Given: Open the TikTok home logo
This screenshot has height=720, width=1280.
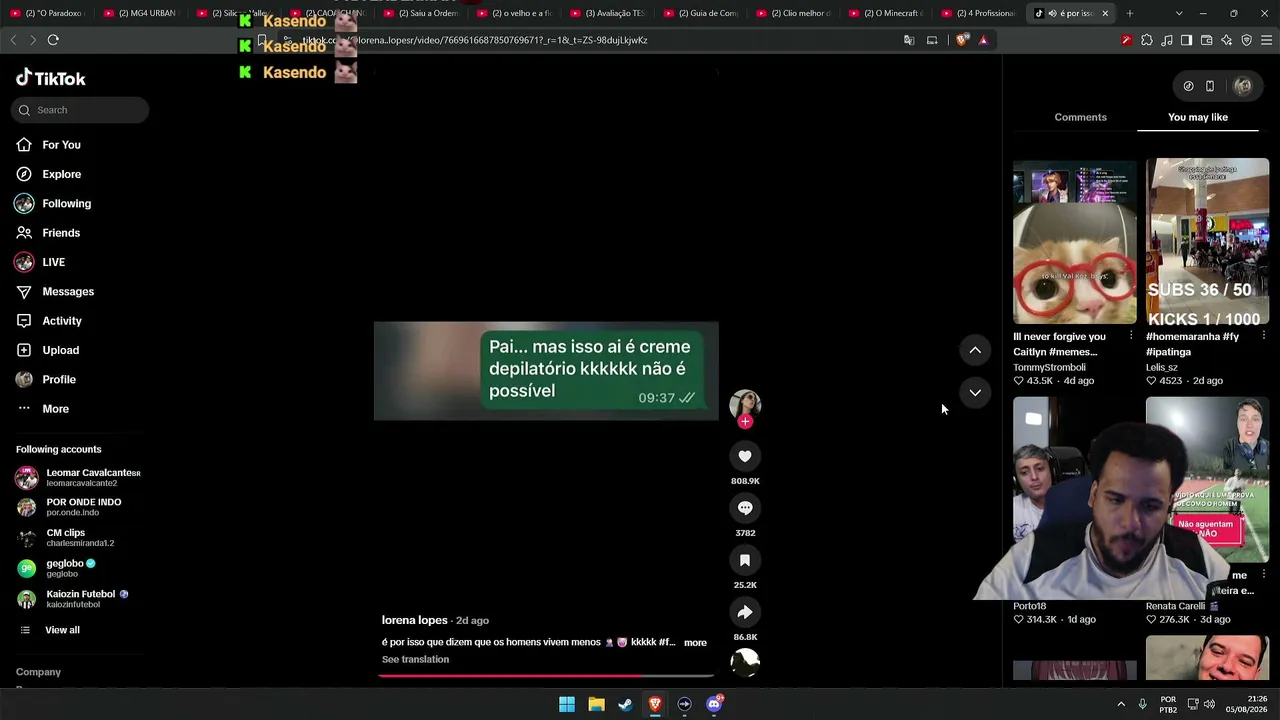Looking at the screenshot, I should [51, 78].
